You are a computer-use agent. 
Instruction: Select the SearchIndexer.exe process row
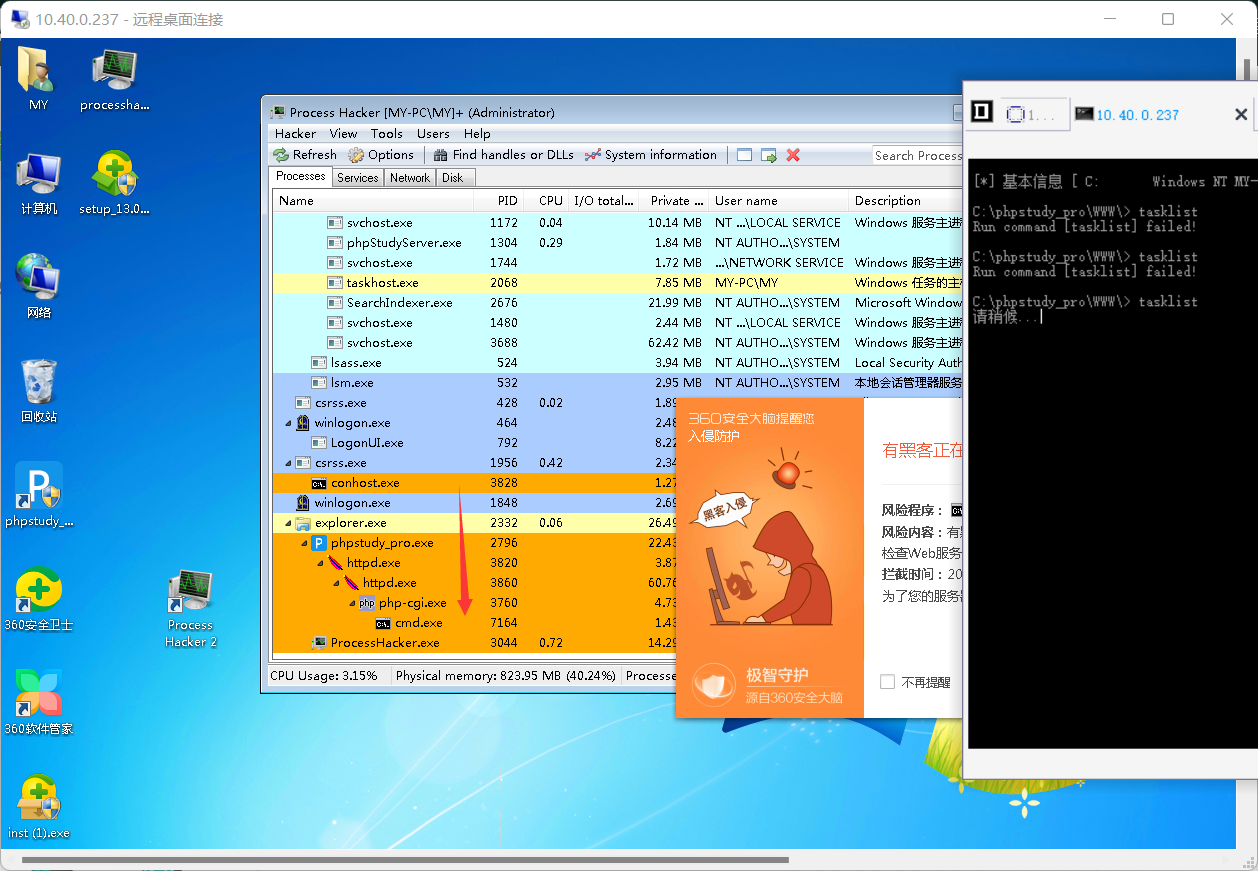click(618, 303)
